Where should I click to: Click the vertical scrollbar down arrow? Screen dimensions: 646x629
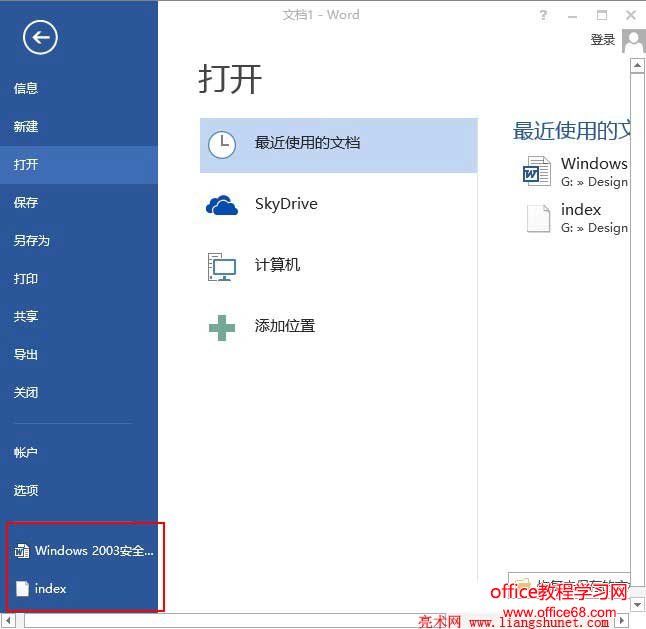point(637,605)
